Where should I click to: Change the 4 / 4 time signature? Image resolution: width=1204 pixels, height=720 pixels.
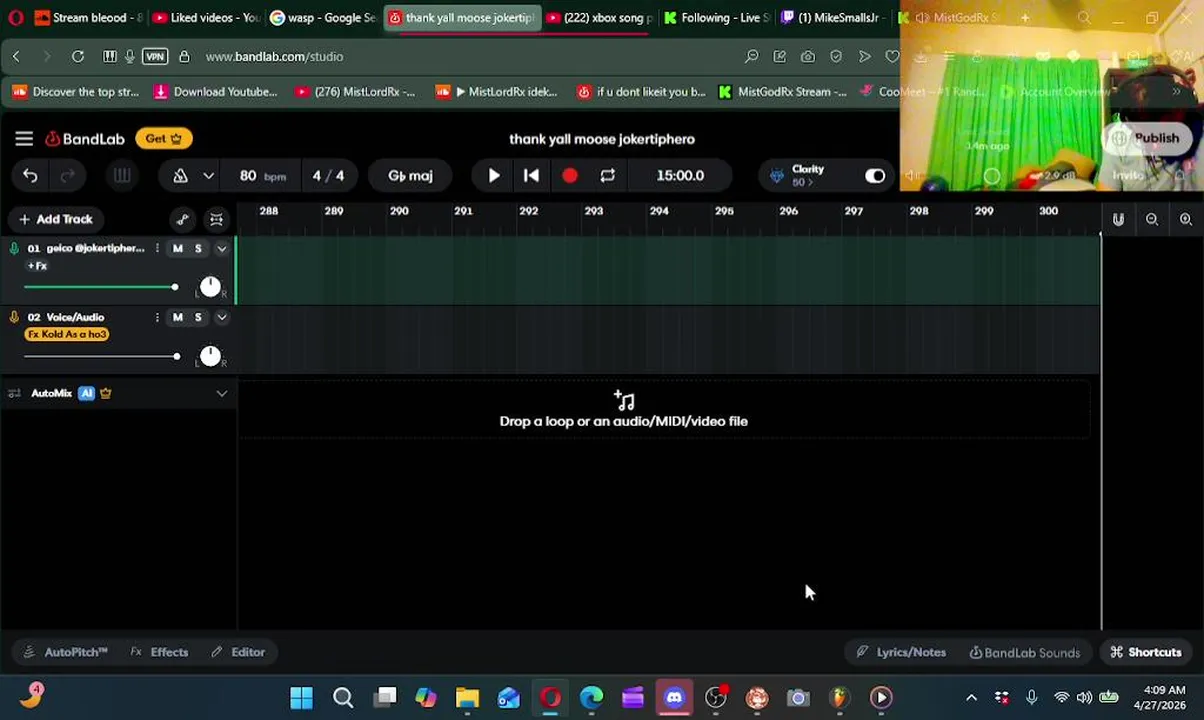click(328, 176)
